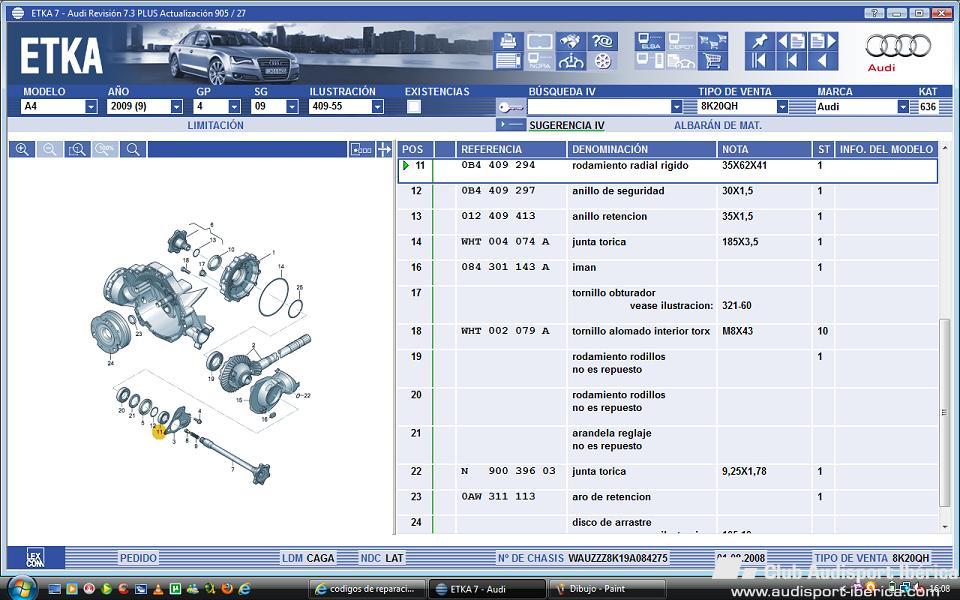Viewport: 960px width, 600px height.
Task: Click the single-bar skip back icon
Action: tap(791, 61)
